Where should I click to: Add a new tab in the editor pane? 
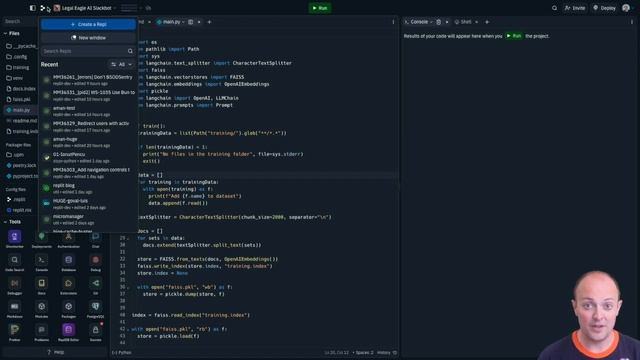tap(209, 22)
